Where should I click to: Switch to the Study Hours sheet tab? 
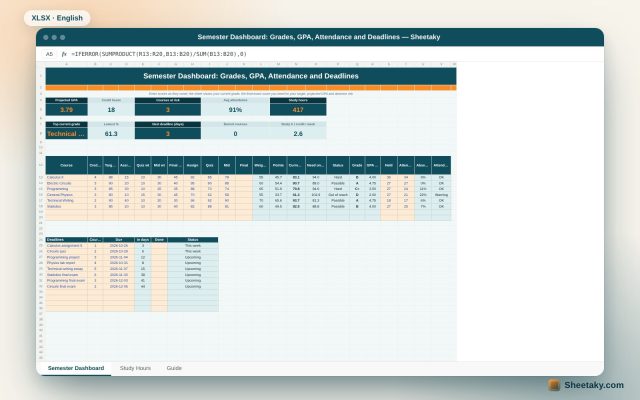(x=135, y=368)
